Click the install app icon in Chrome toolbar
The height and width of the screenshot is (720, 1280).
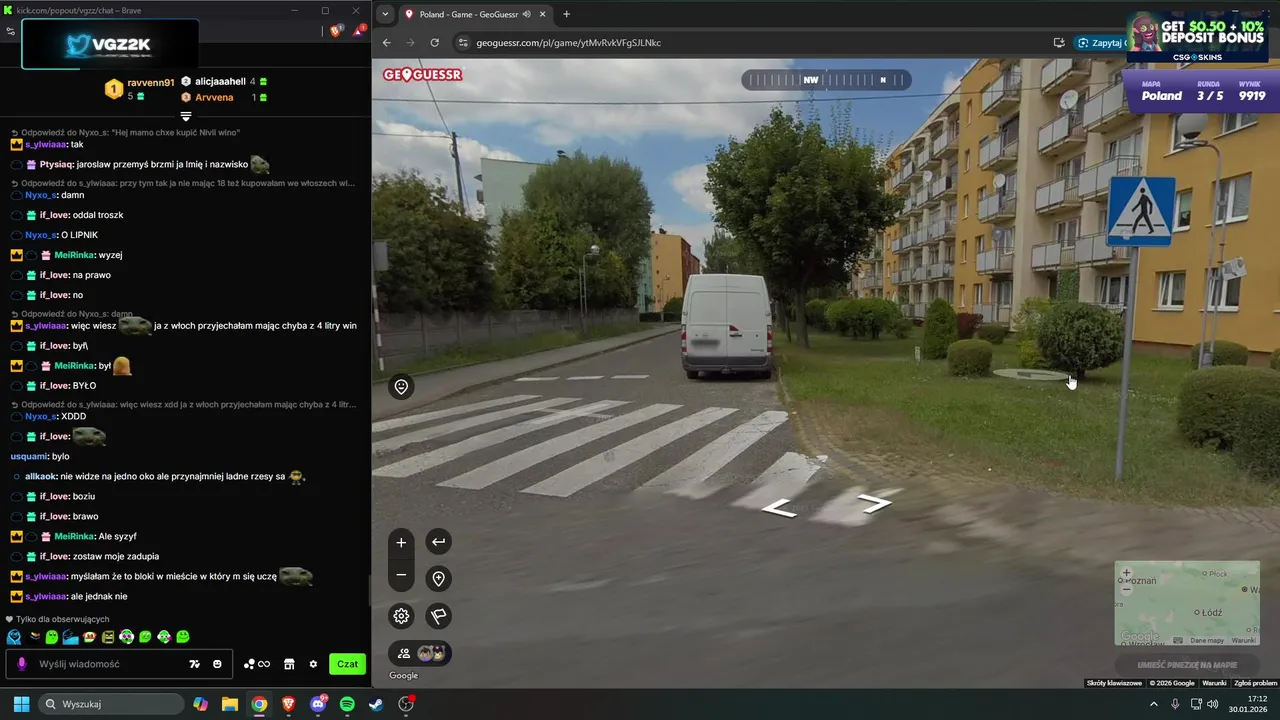(x=1059, y=43)
